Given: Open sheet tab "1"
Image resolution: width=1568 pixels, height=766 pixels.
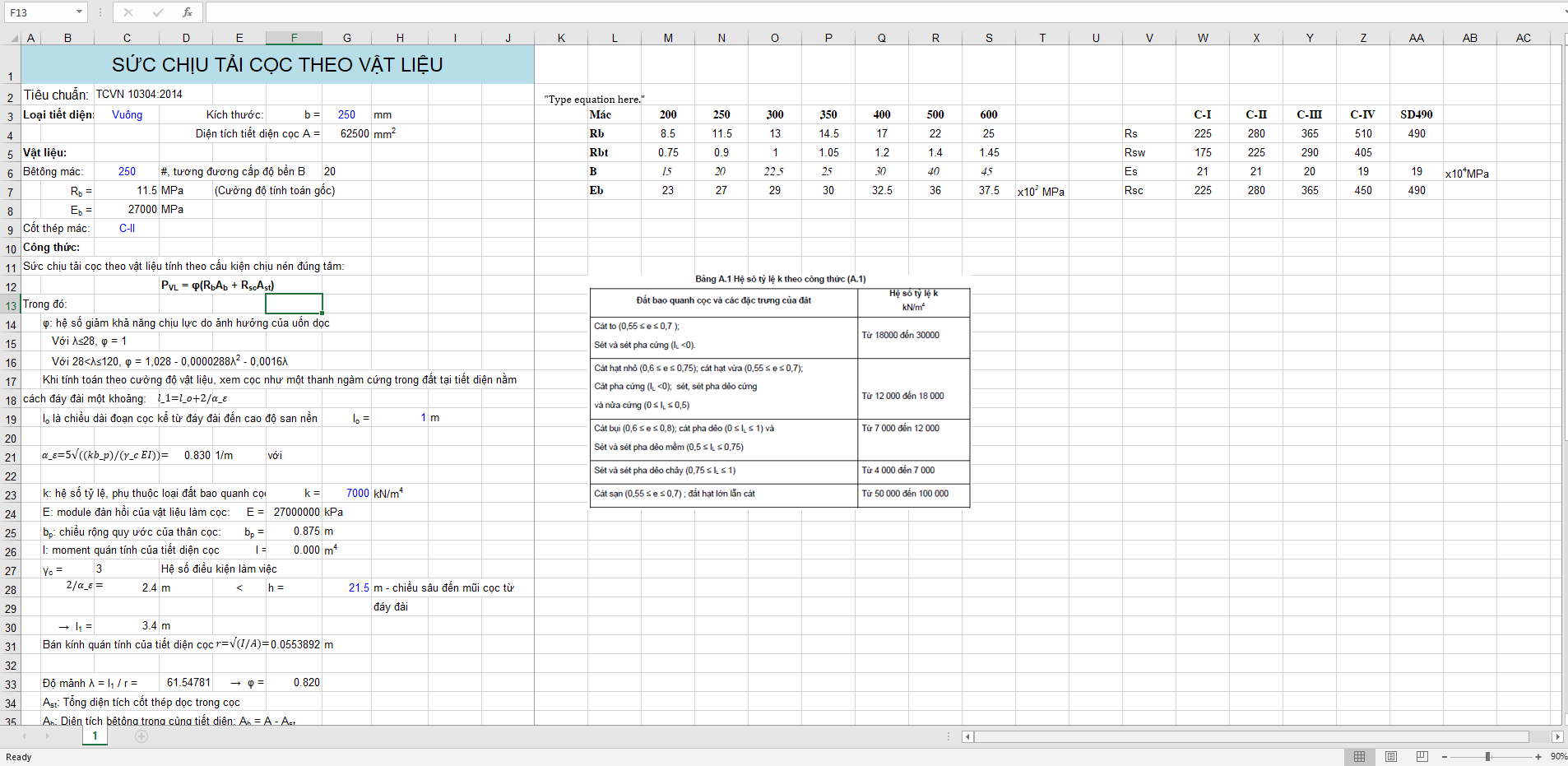Looking at the screenshot, I should 95,736.
